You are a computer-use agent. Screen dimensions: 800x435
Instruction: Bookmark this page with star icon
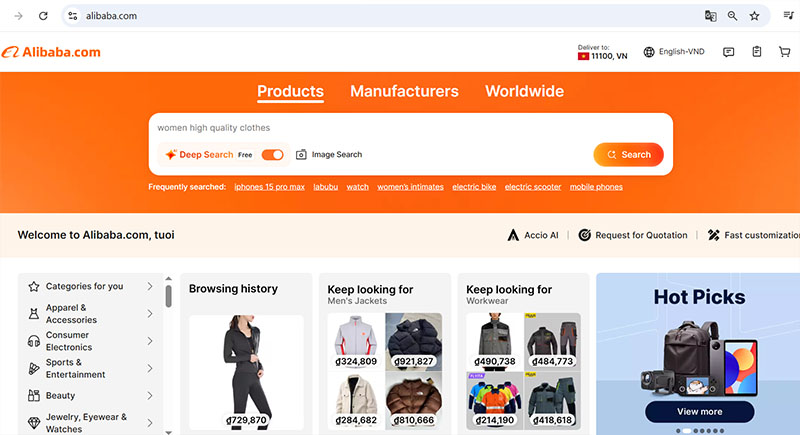(755, 16)
